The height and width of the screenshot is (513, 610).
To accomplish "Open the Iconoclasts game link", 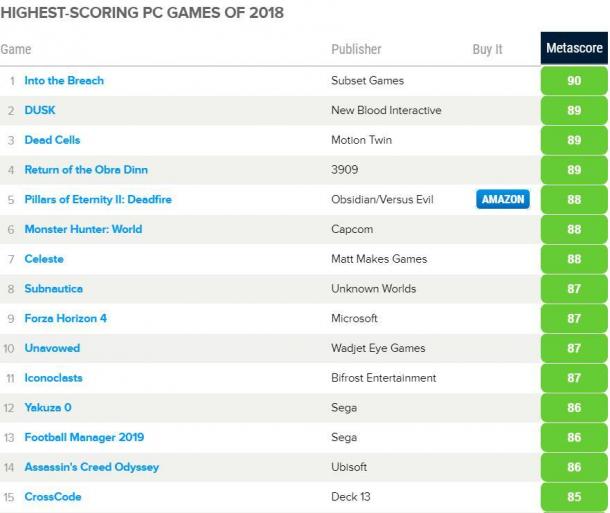I will point(53,378).
